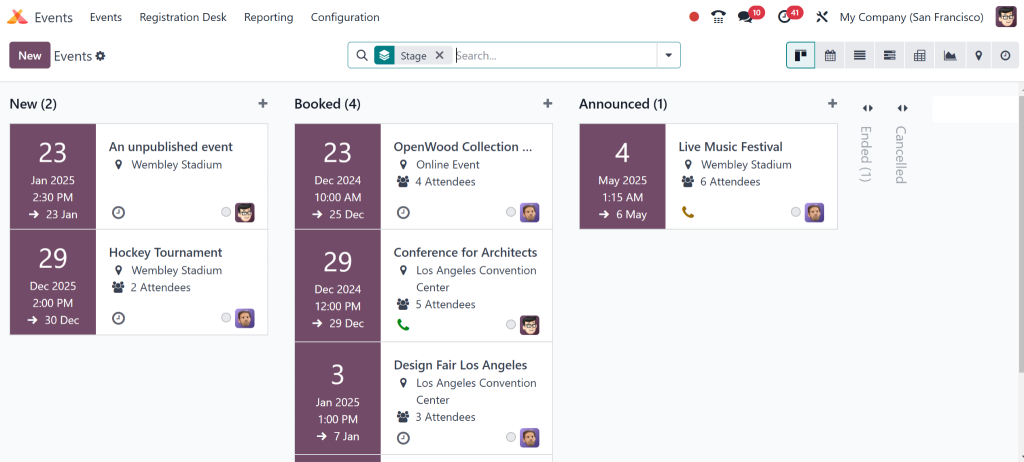Image resolution: width=1024 pixels, height=462 pixels.
Task: Open the My Company (San Francisco) switcher
Action: 912,17
